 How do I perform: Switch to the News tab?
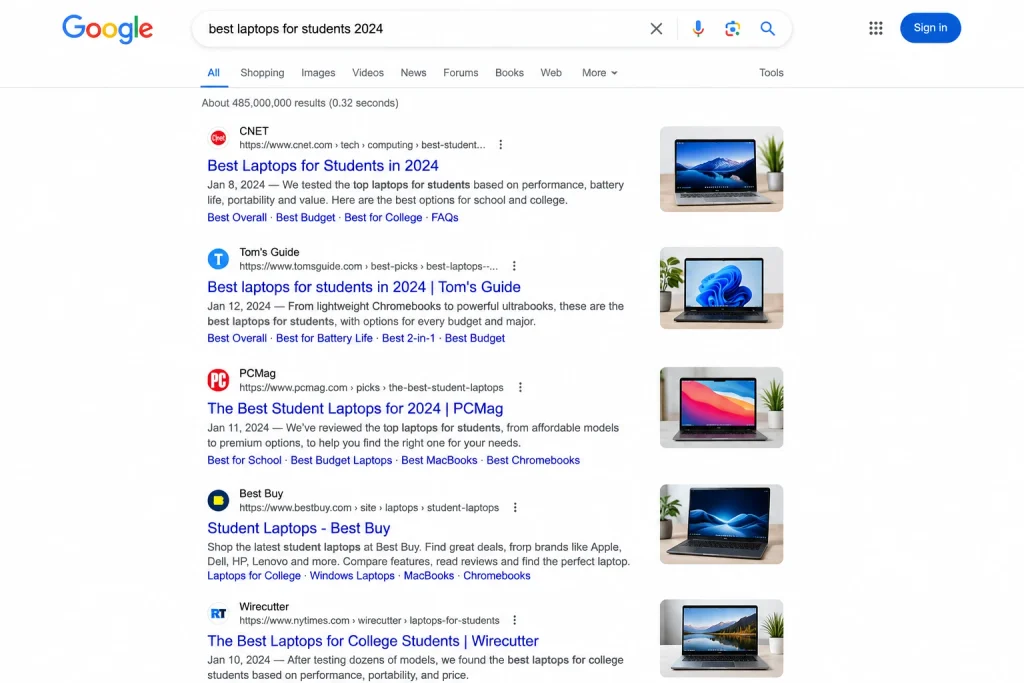[413, 72]
